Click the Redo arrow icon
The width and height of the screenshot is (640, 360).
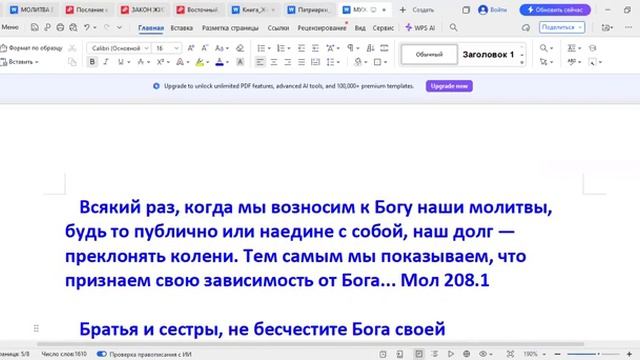click(x=107, y=27)
